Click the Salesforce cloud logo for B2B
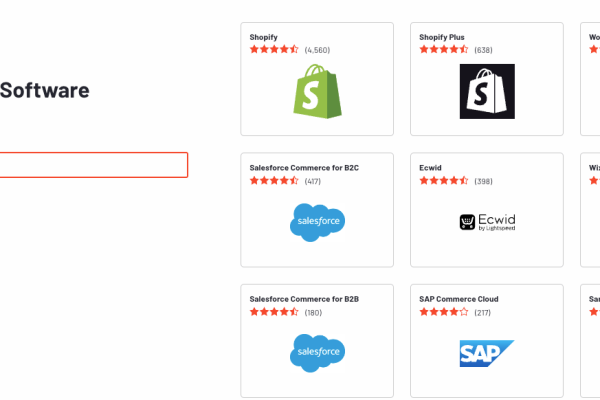The image size is (600, 400). [x=317, y=353]
